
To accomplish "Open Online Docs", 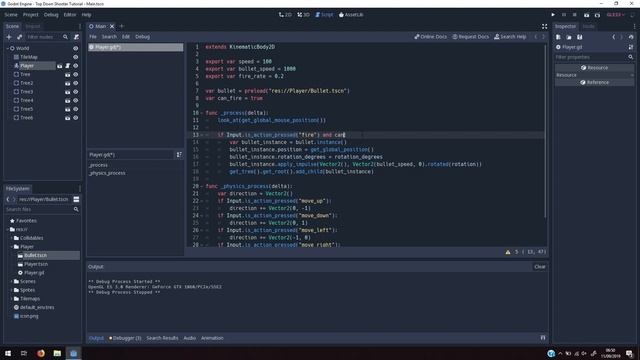I will point(431,37).
